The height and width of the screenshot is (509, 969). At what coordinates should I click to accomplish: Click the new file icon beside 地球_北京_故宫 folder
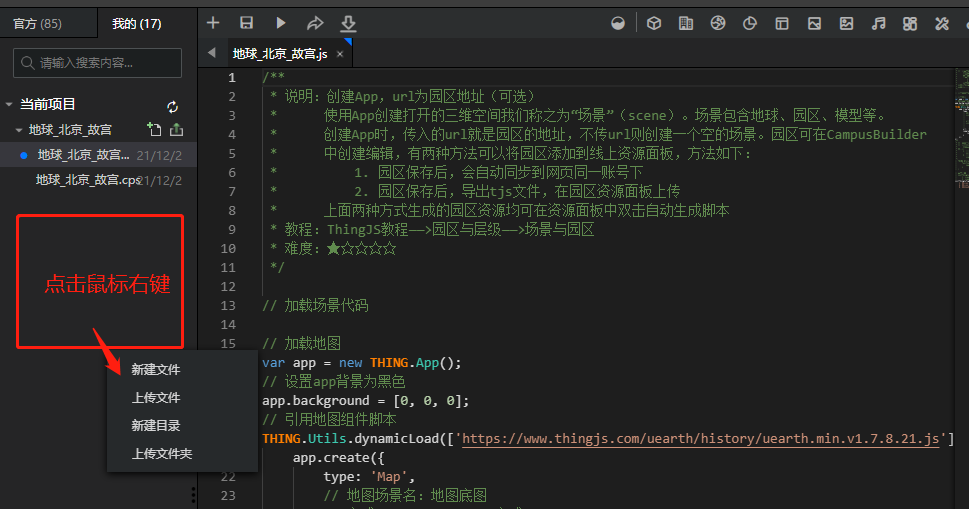tap(154, 129)
